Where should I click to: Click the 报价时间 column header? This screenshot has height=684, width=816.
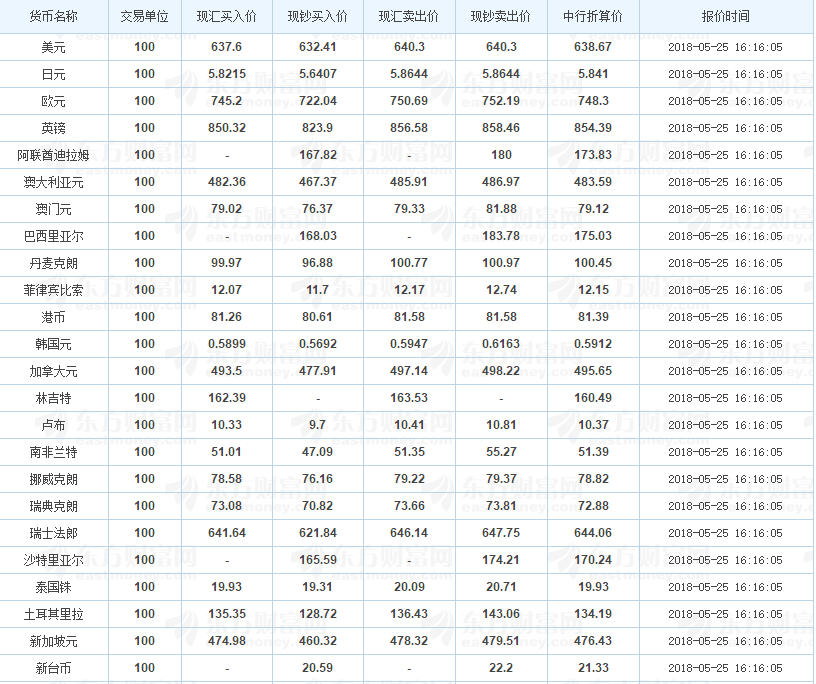[x=725, y=17]
